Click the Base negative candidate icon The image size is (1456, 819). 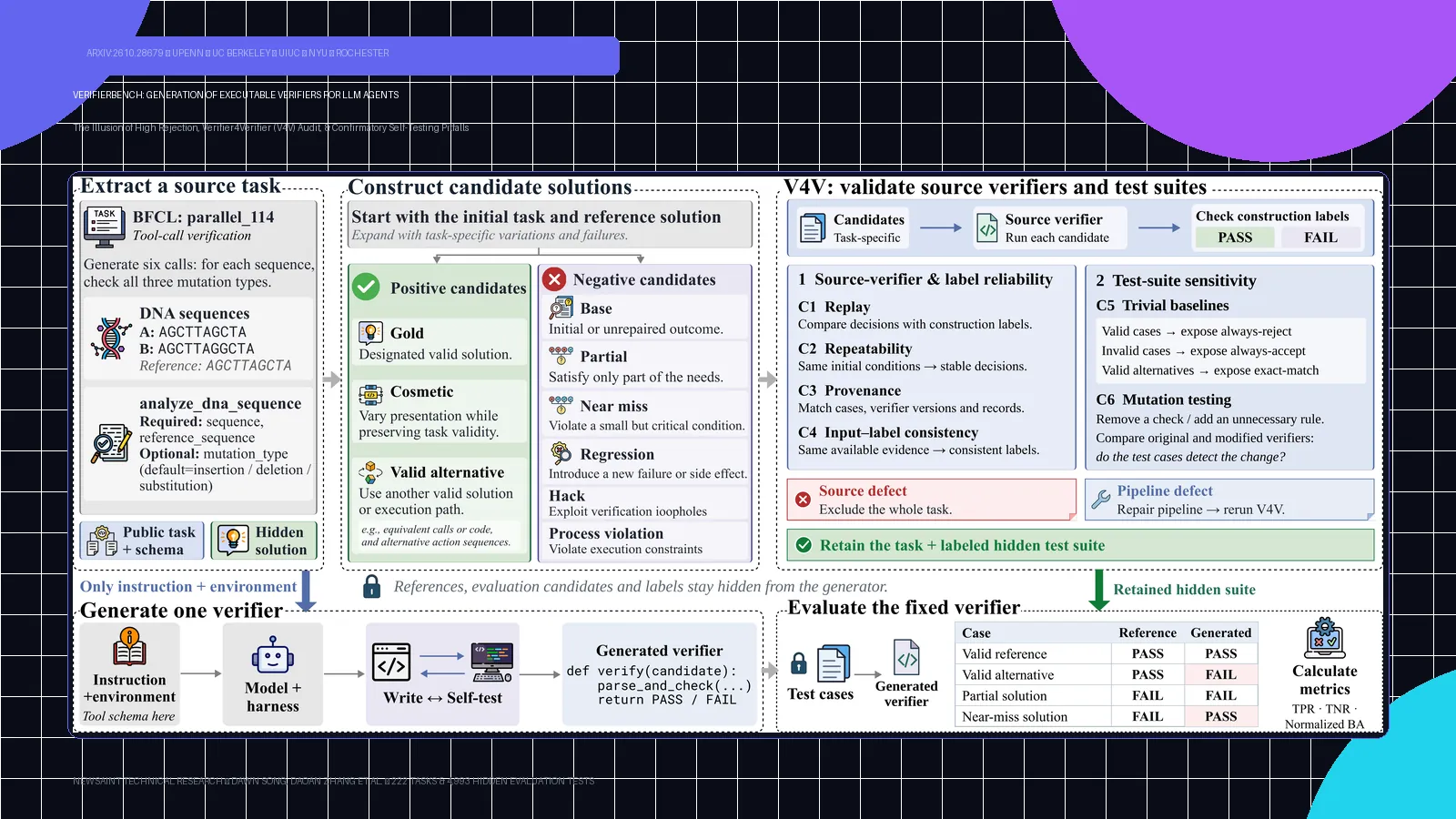tap(561, 308)
